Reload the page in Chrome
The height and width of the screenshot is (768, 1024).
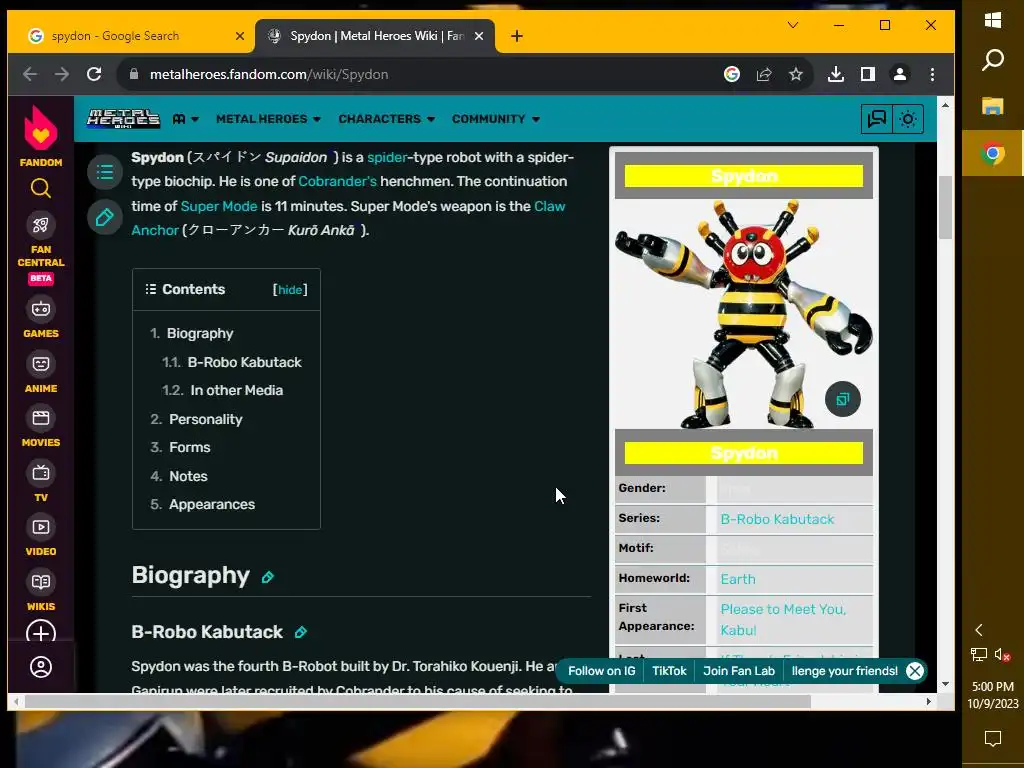tap(94, 74)
